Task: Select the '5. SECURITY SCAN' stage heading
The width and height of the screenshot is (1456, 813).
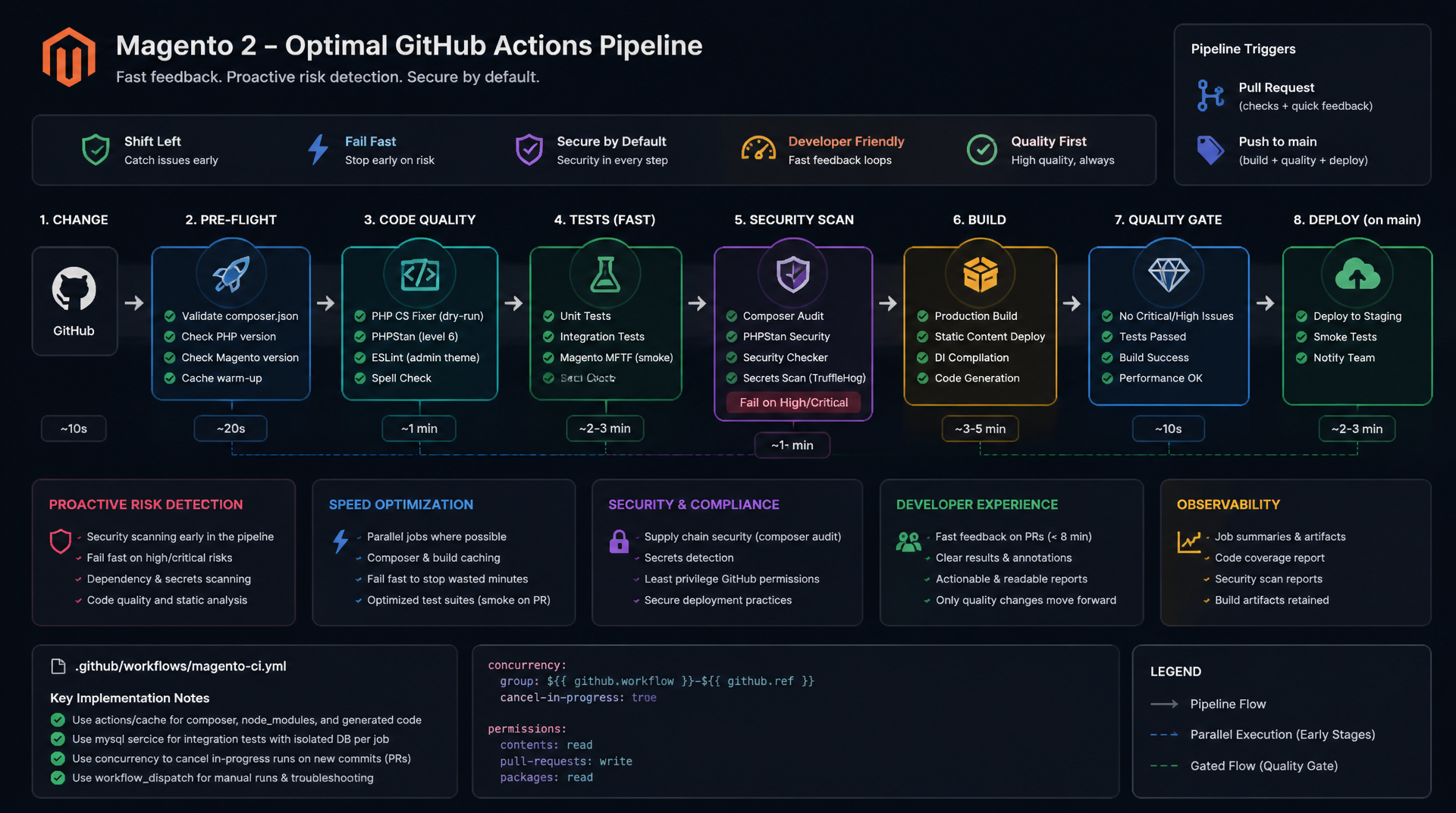Action: point(793,220)
